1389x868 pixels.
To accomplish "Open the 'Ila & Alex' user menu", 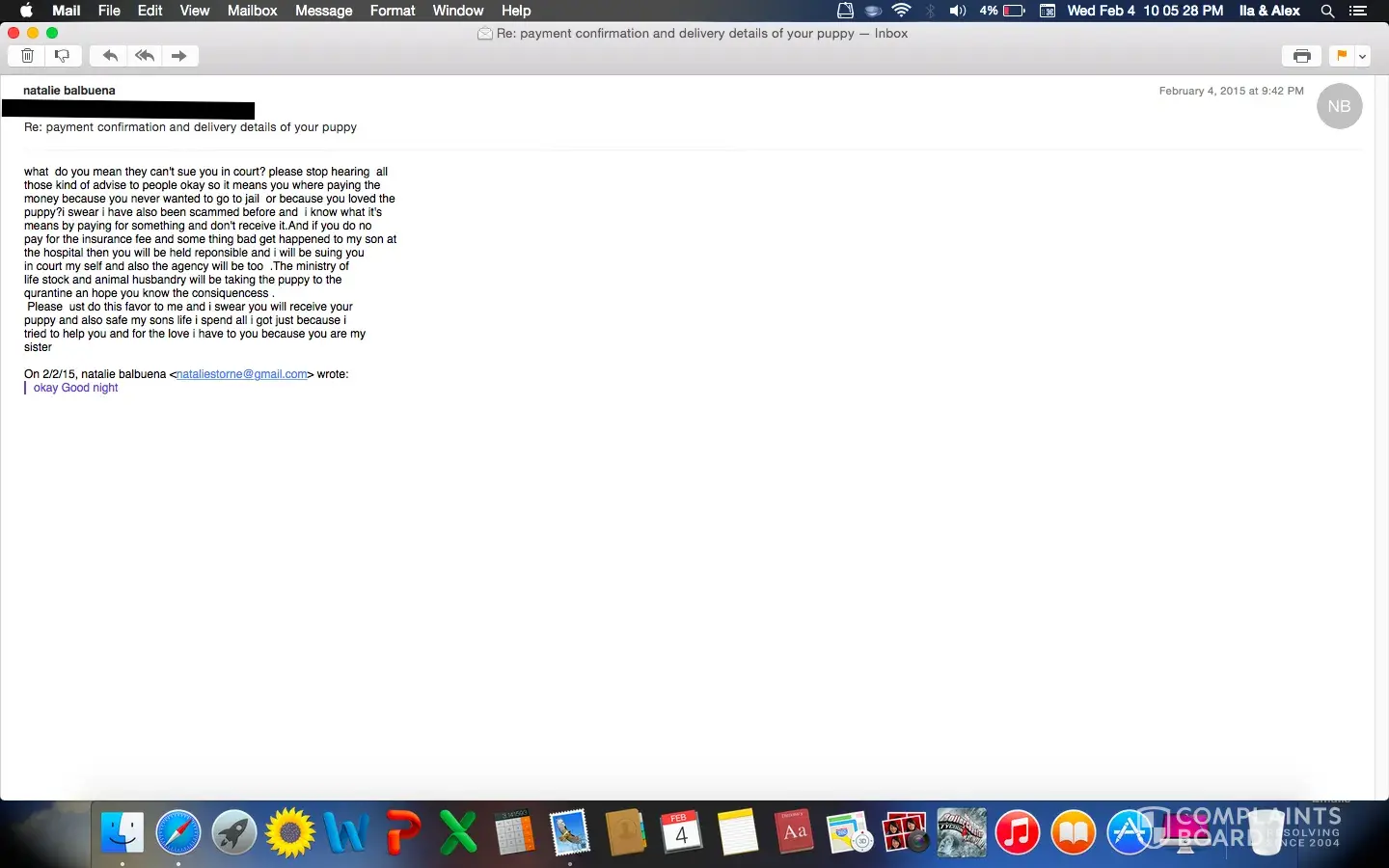I will click(x=1269, y=11).
